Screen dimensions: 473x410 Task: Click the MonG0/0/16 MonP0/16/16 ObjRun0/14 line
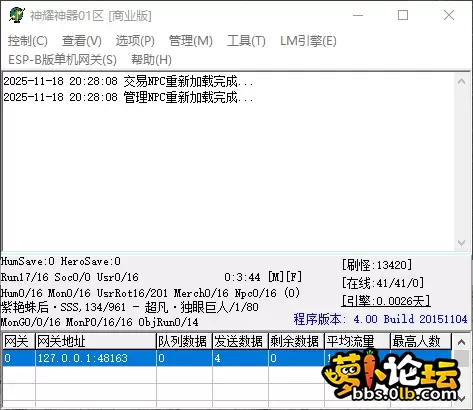(x=100, y=322)
